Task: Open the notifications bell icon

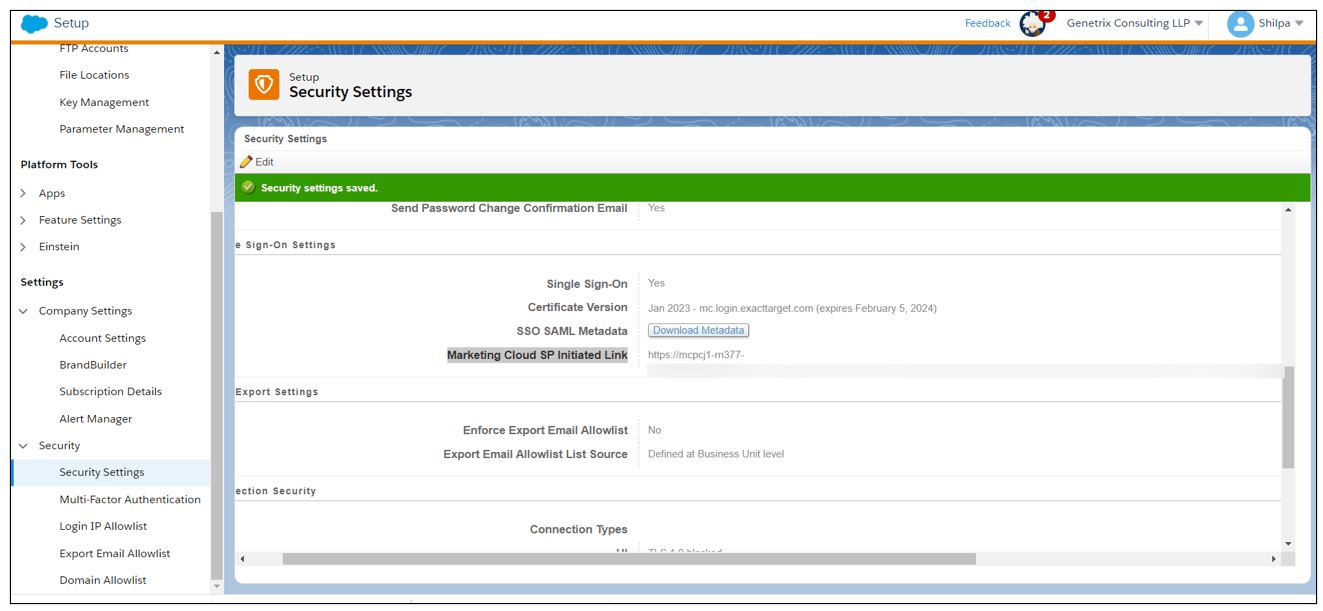Action: pyautogui.click(x=1031, y=22)
